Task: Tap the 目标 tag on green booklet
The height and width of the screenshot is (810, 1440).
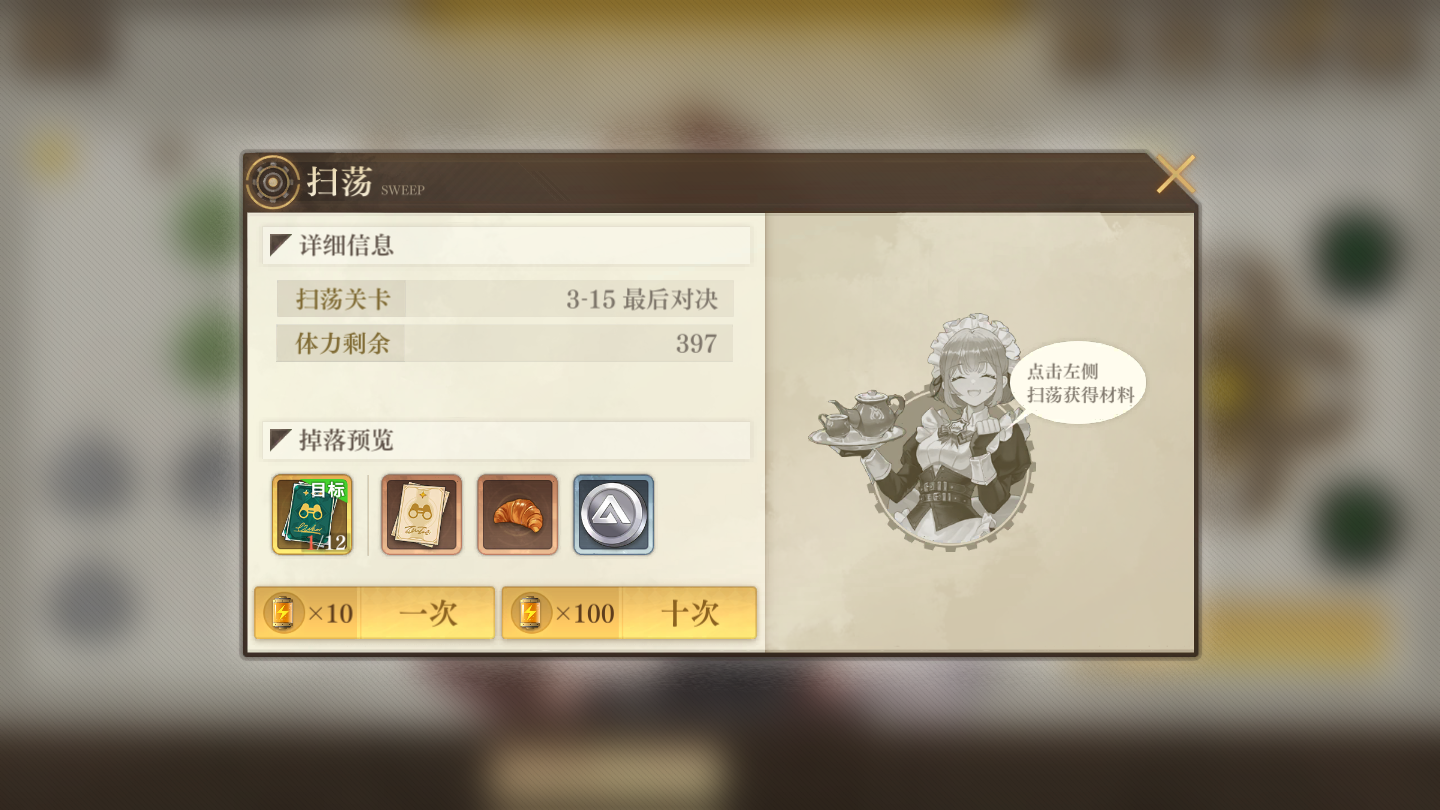Action: (x=327, y=490)
